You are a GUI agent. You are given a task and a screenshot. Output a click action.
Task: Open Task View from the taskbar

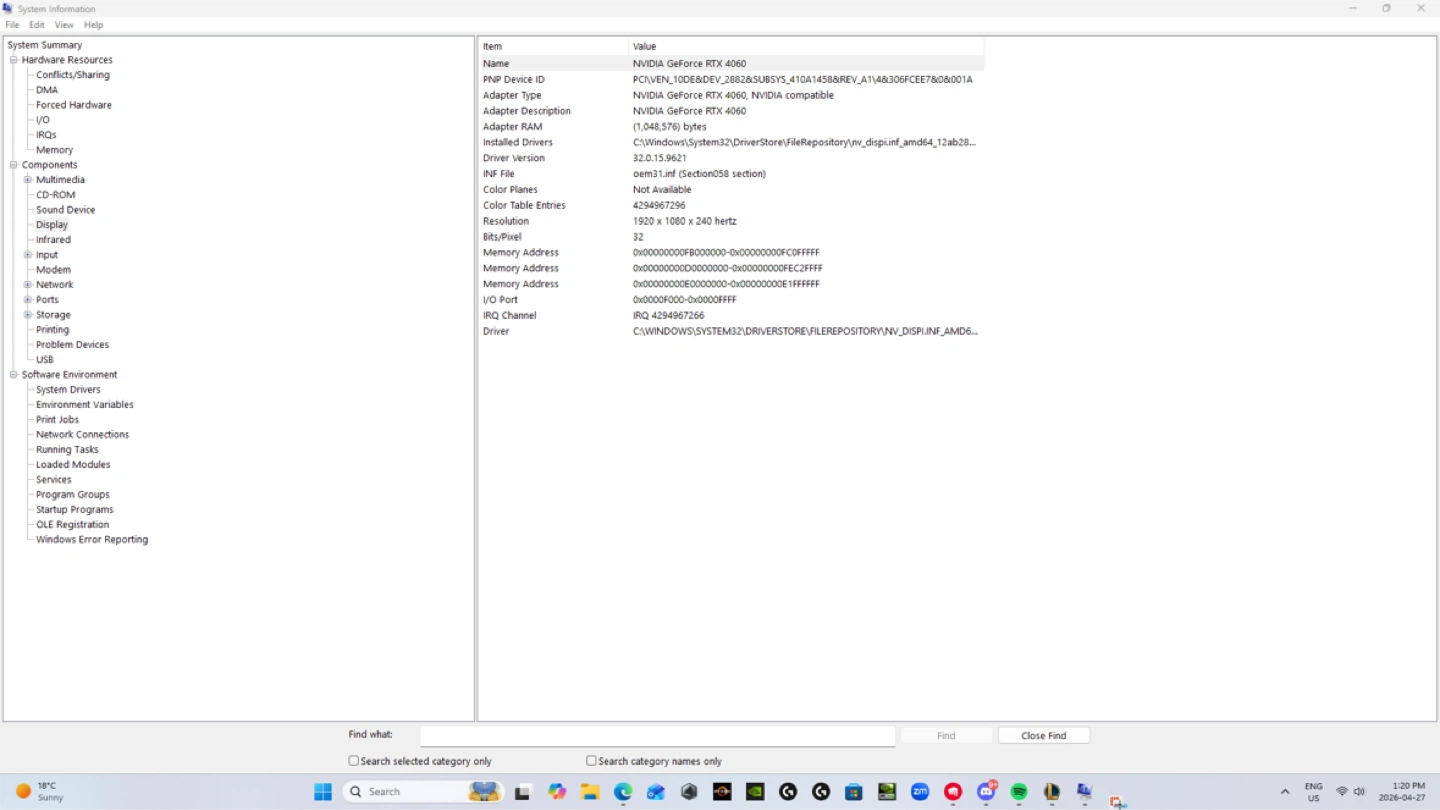[x=522, y=792]
